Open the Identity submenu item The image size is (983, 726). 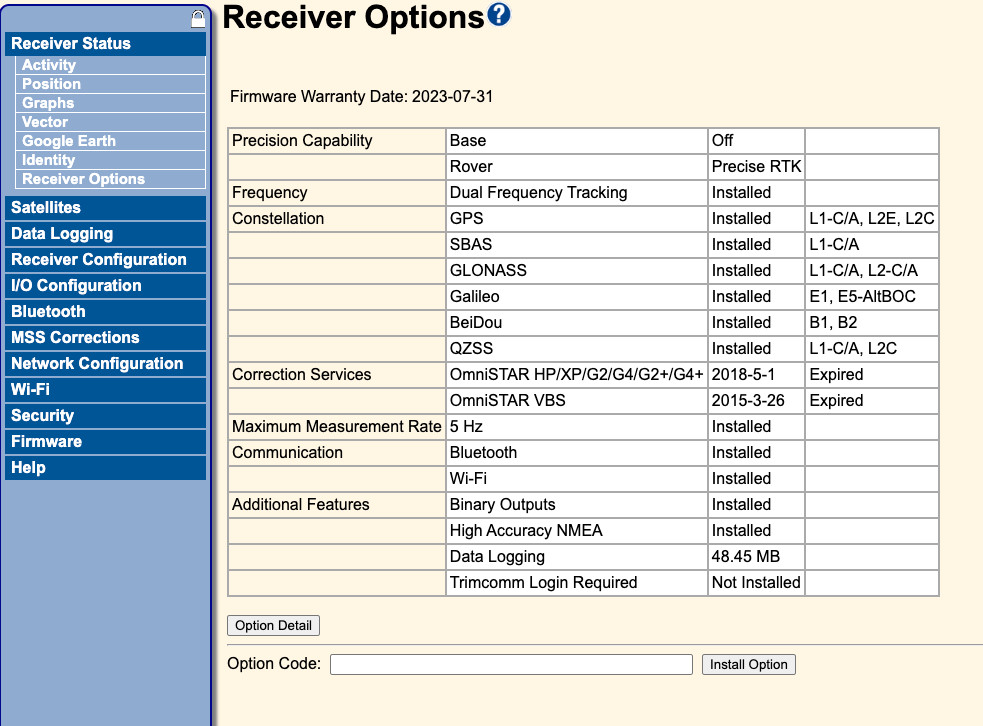tap(110, 160)
